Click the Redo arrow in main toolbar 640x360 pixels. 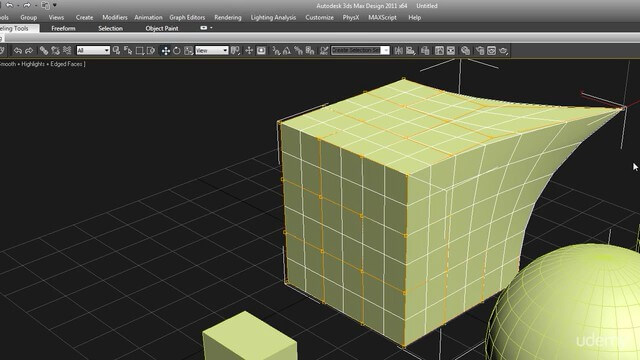[x=29, y=51]
